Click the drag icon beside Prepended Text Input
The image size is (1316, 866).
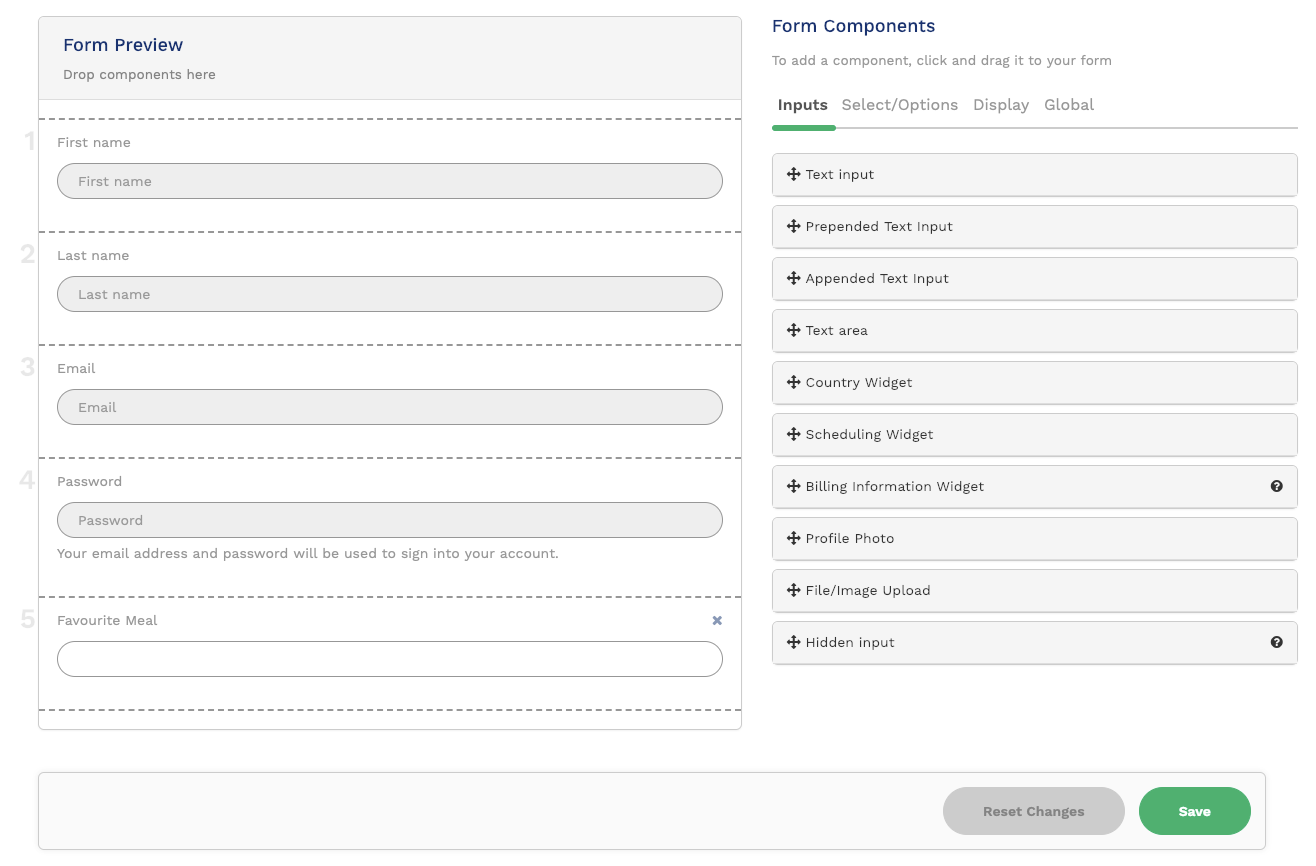(793, 226)
